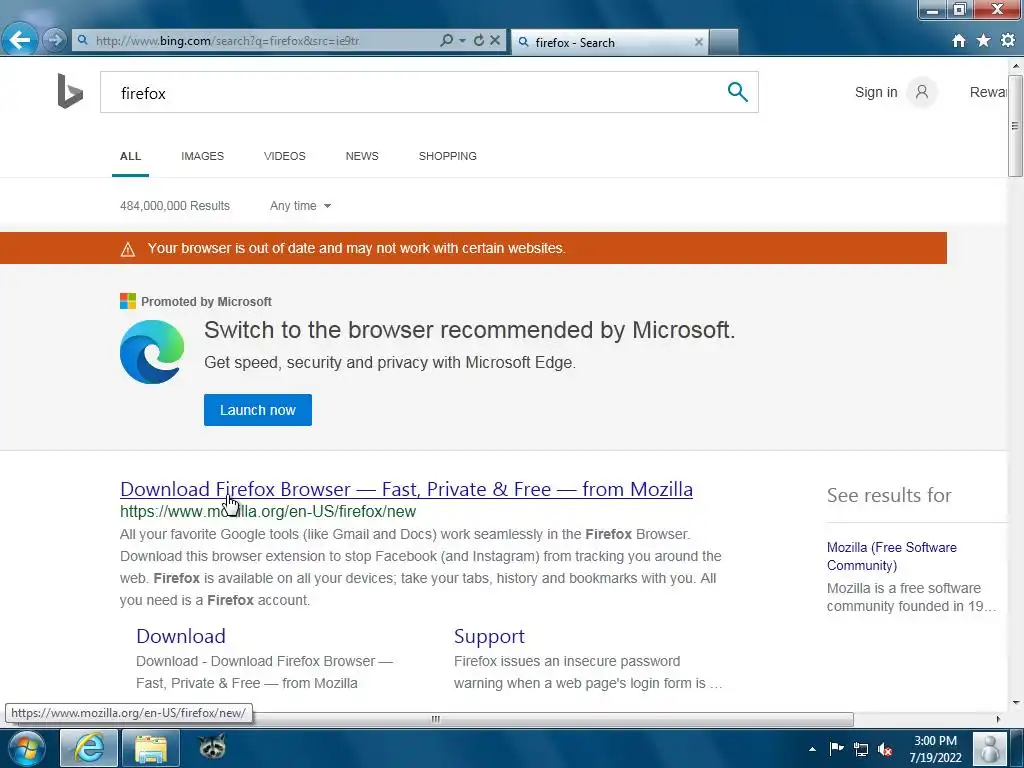Click the muted volume tray icon

coord(885,749)
